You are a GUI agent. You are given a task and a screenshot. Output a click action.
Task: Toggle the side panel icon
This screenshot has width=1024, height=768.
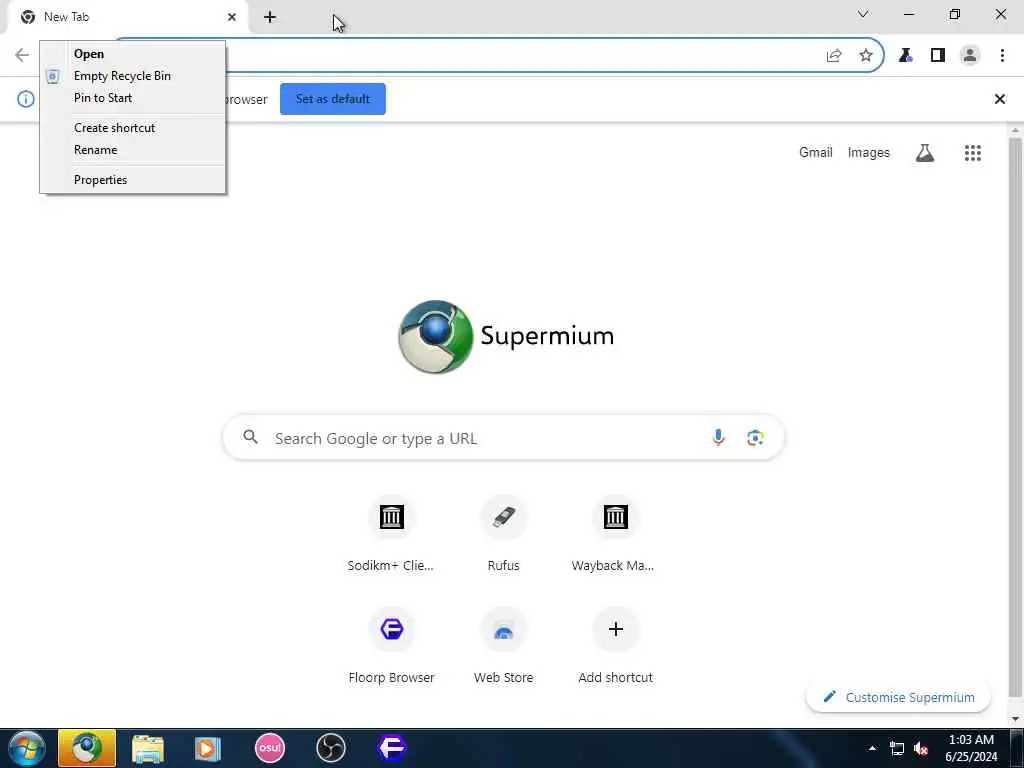click(938, 56)
